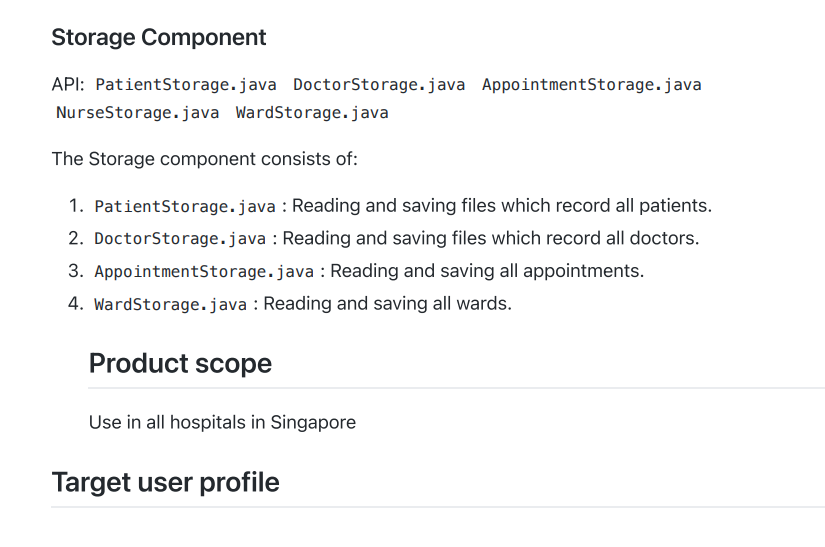Click the description about recording all patients
825x547 pixels.
(x=502, y=206)
